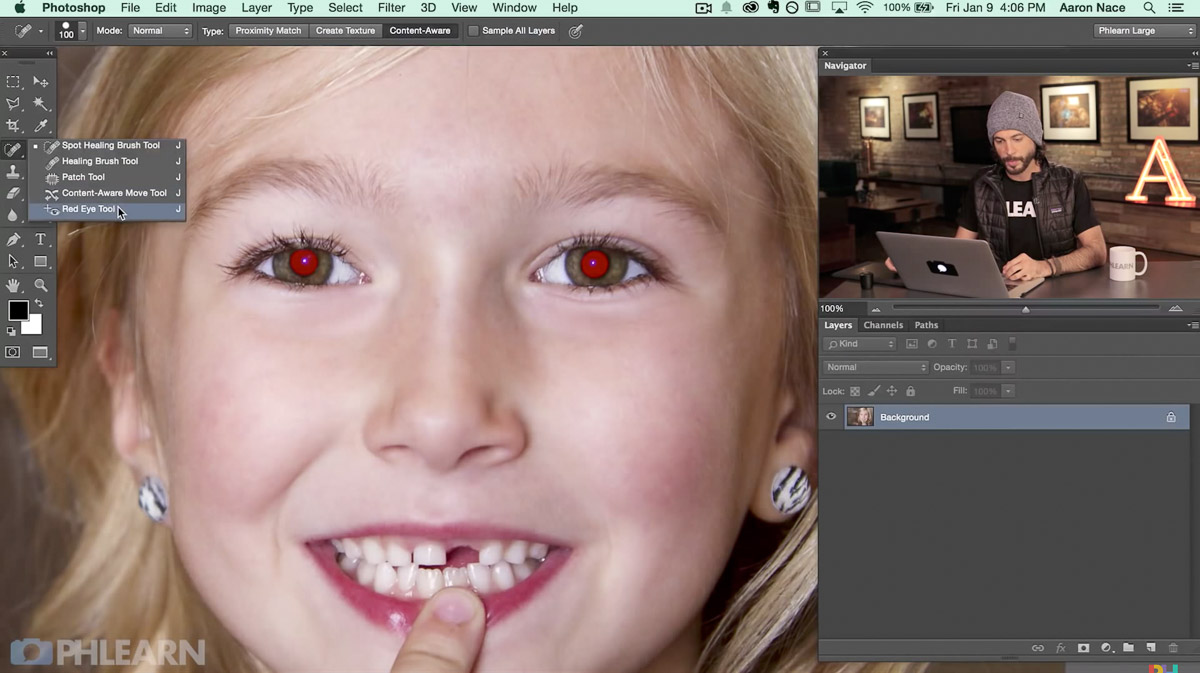Select the Zoom tool
The height and width of the screenshot is (673, 1200).
[41, 285]
